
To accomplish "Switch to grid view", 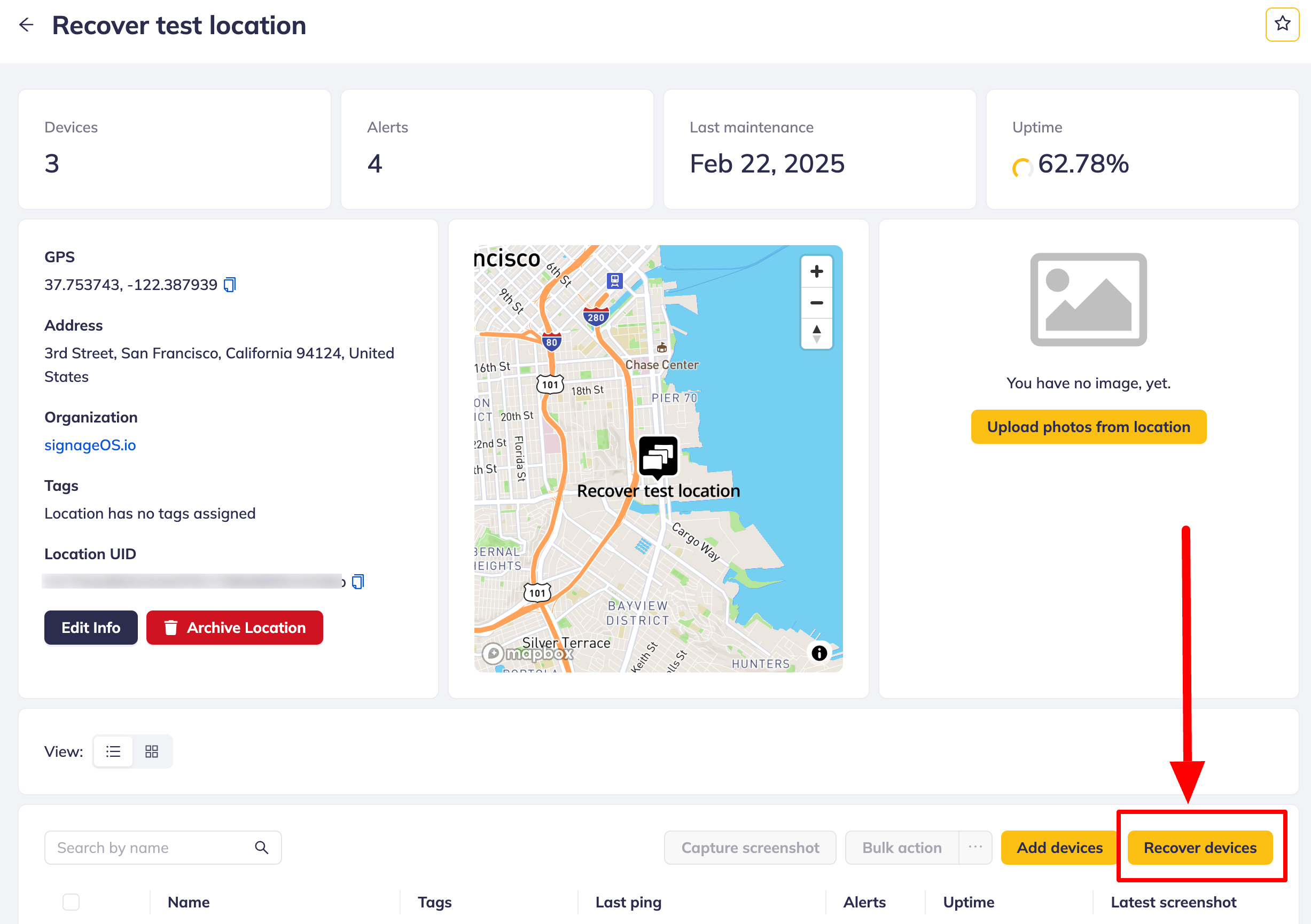I will point(151,751).
